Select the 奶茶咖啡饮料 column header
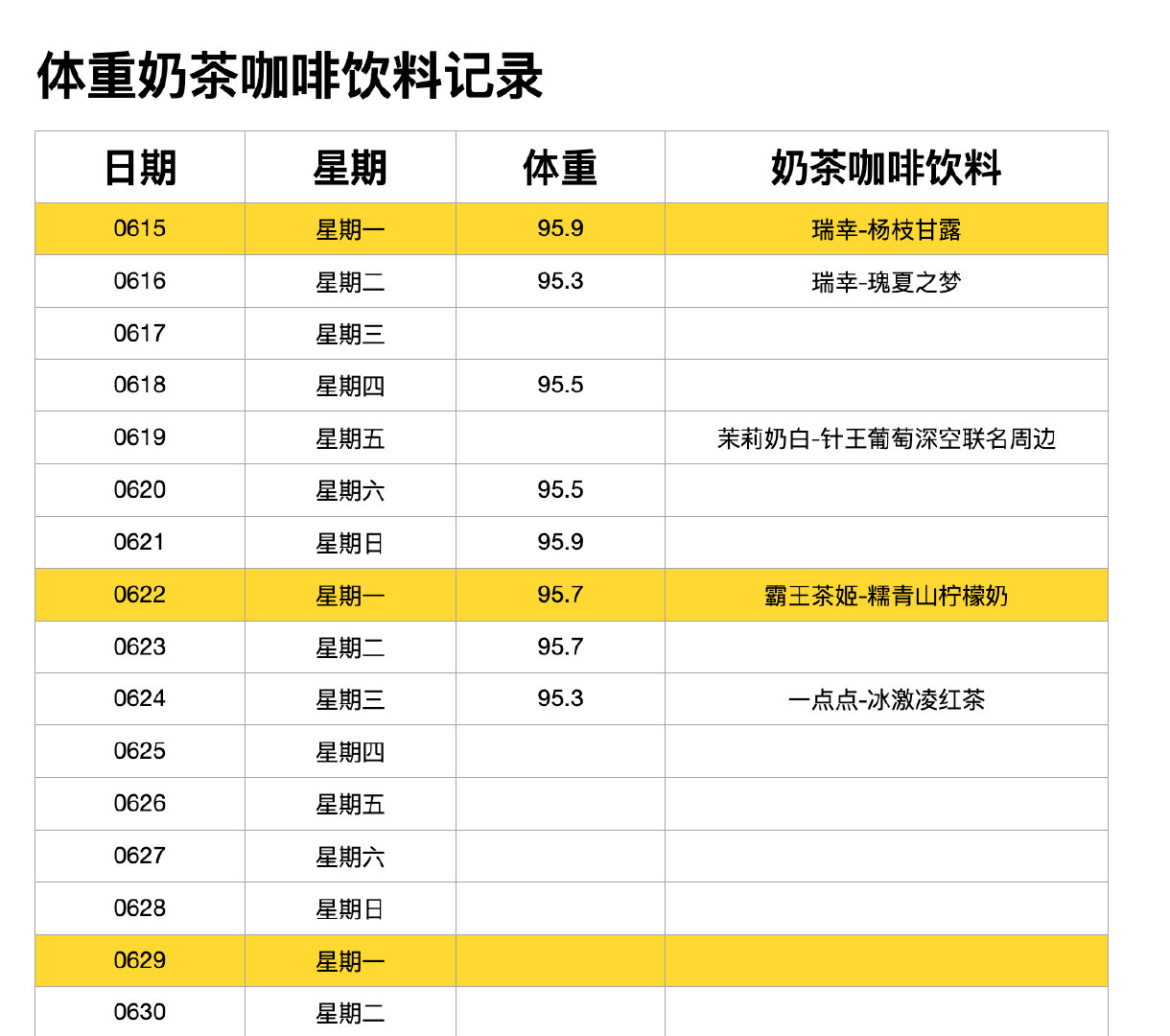Image resolution: width=1170 pixels, height=1036 pixels. [x=886, y=168]
